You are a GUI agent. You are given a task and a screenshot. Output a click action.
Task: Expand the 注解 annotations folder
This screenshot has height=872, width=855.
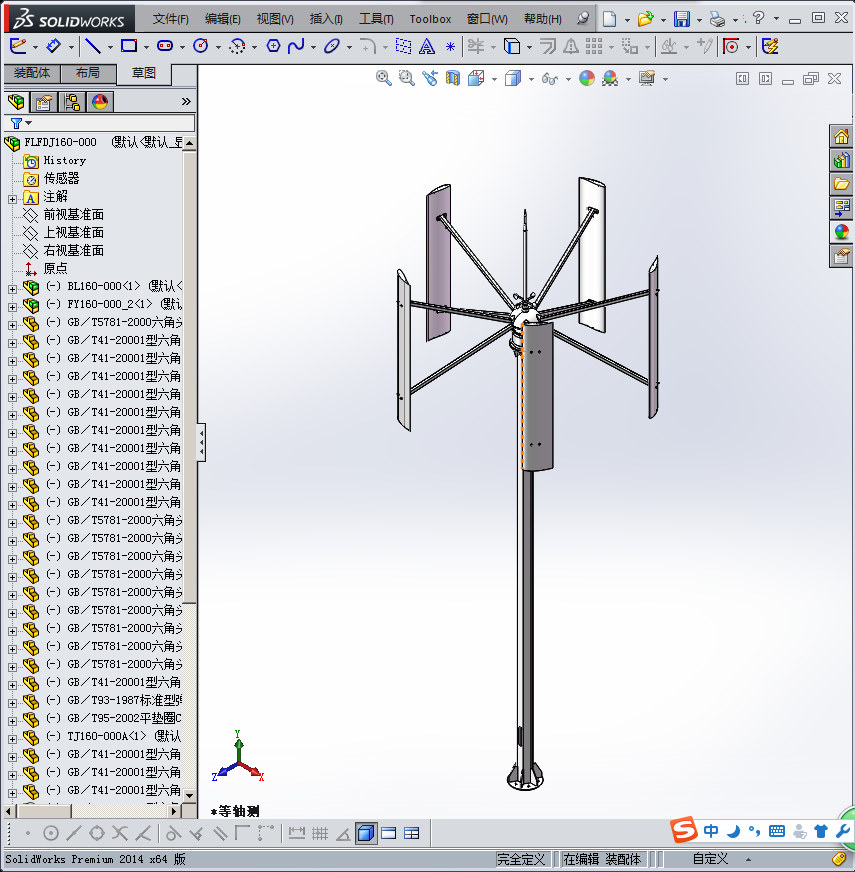click(x=12, y=197)
